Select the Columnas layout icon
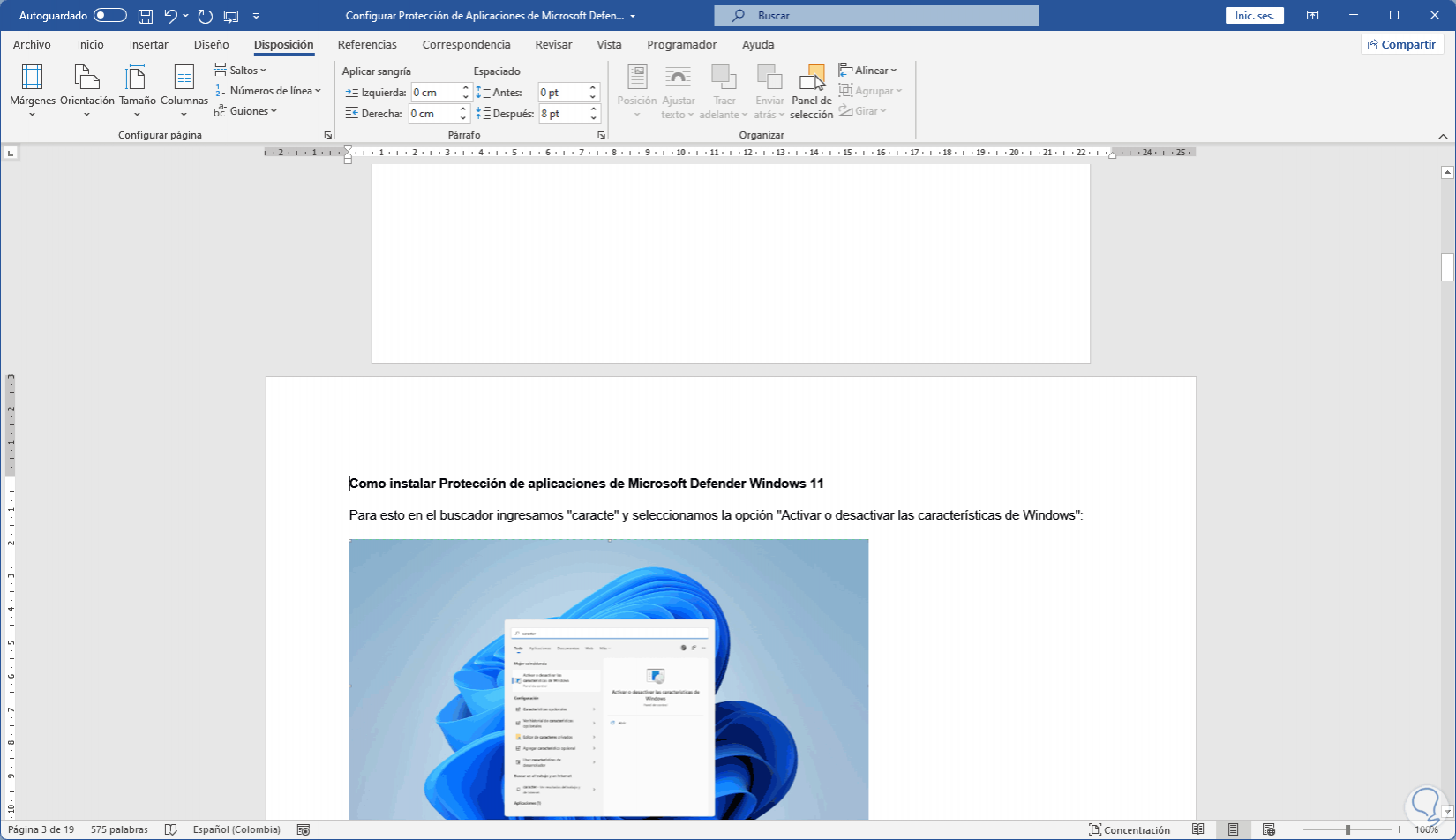 point(184,78)
